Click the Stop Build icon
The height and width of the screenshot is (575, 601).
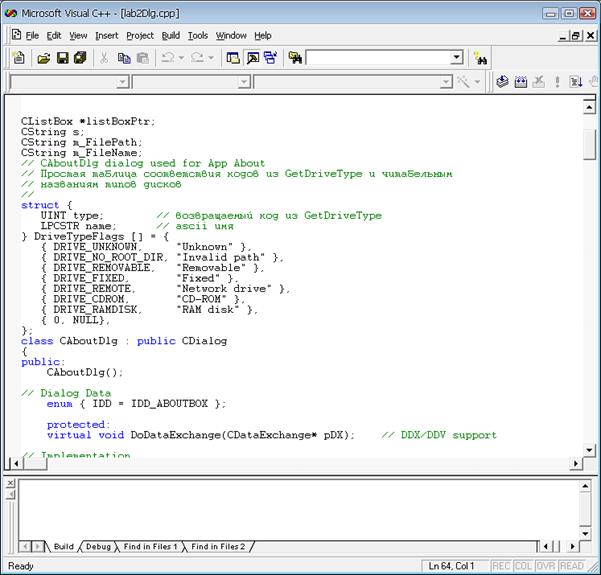539,82
